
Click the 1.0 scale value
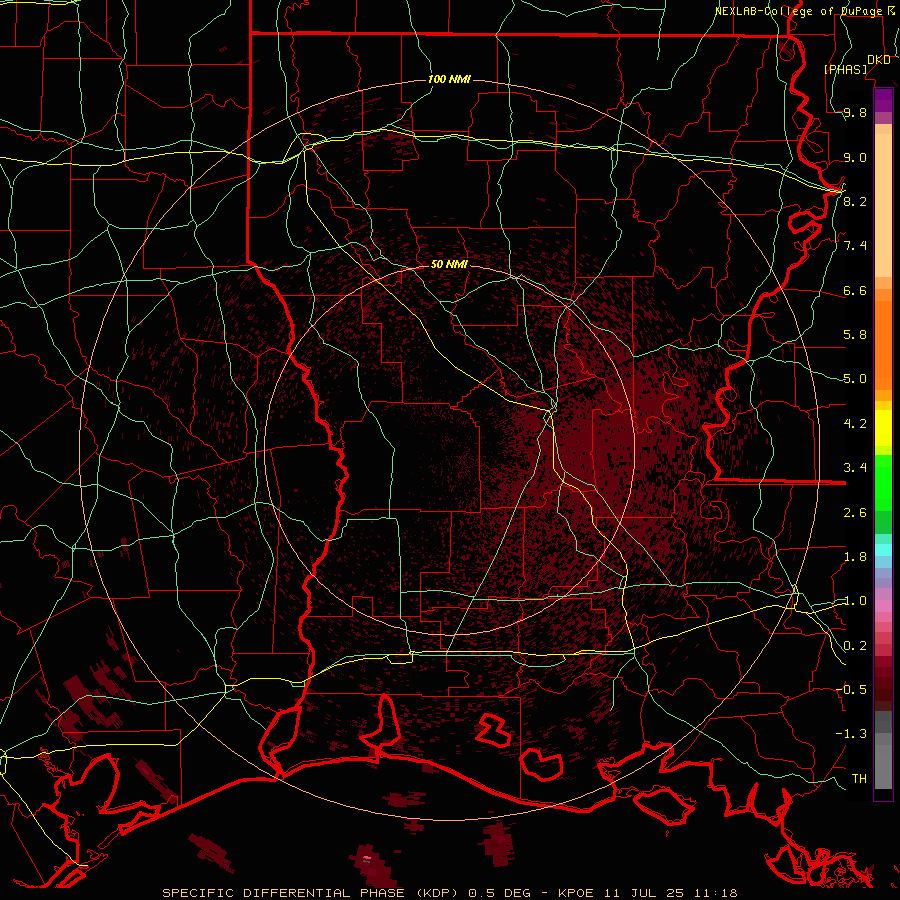(x=855, y=601)
